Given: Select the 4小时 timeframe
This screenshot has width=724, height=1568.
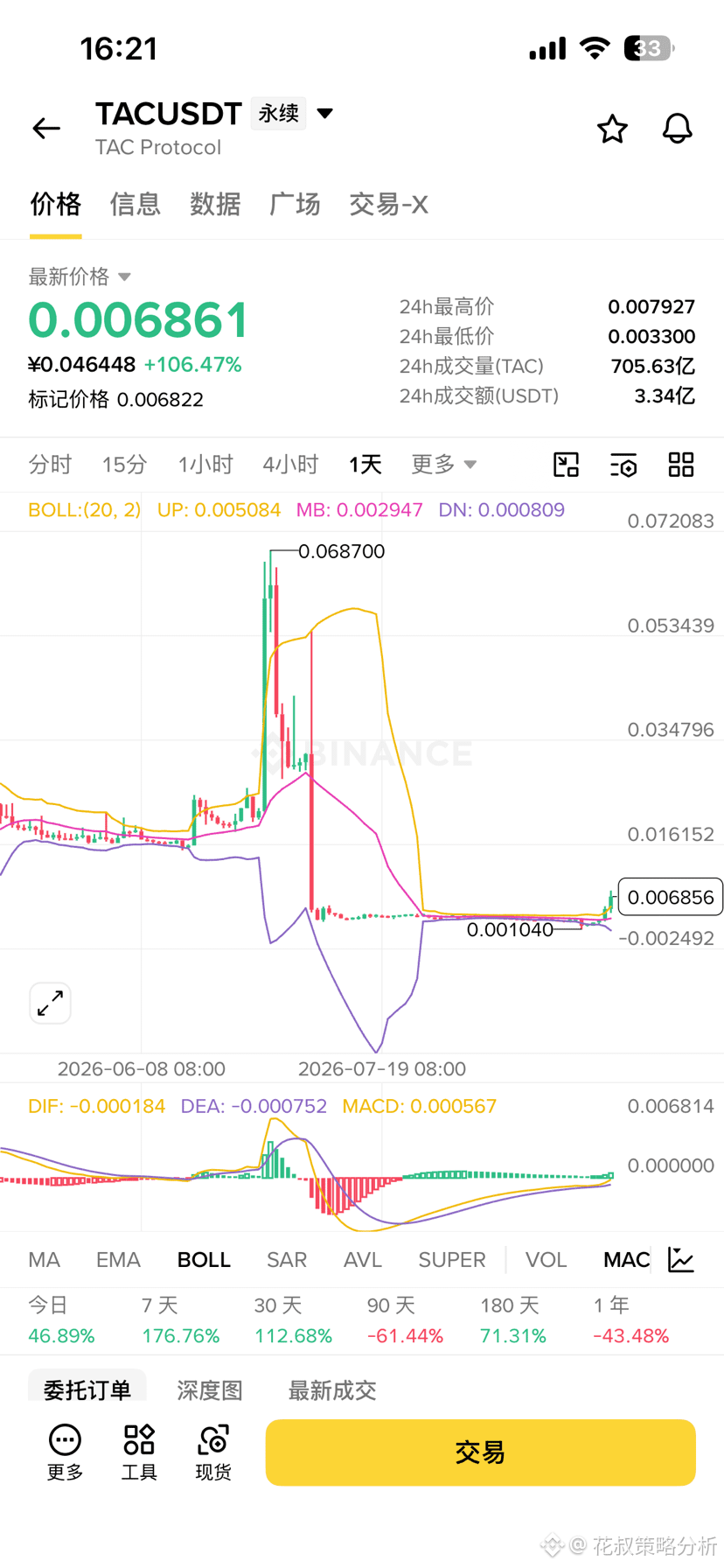Looking at the screenshot, I should coord(290,465).
